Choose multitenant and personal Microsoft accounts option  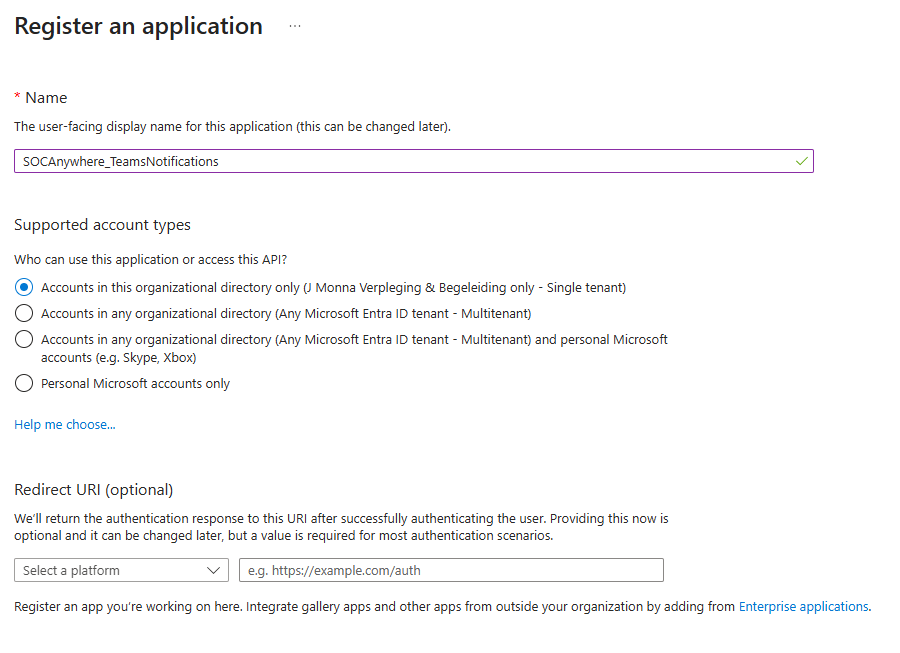click(22, 339)
